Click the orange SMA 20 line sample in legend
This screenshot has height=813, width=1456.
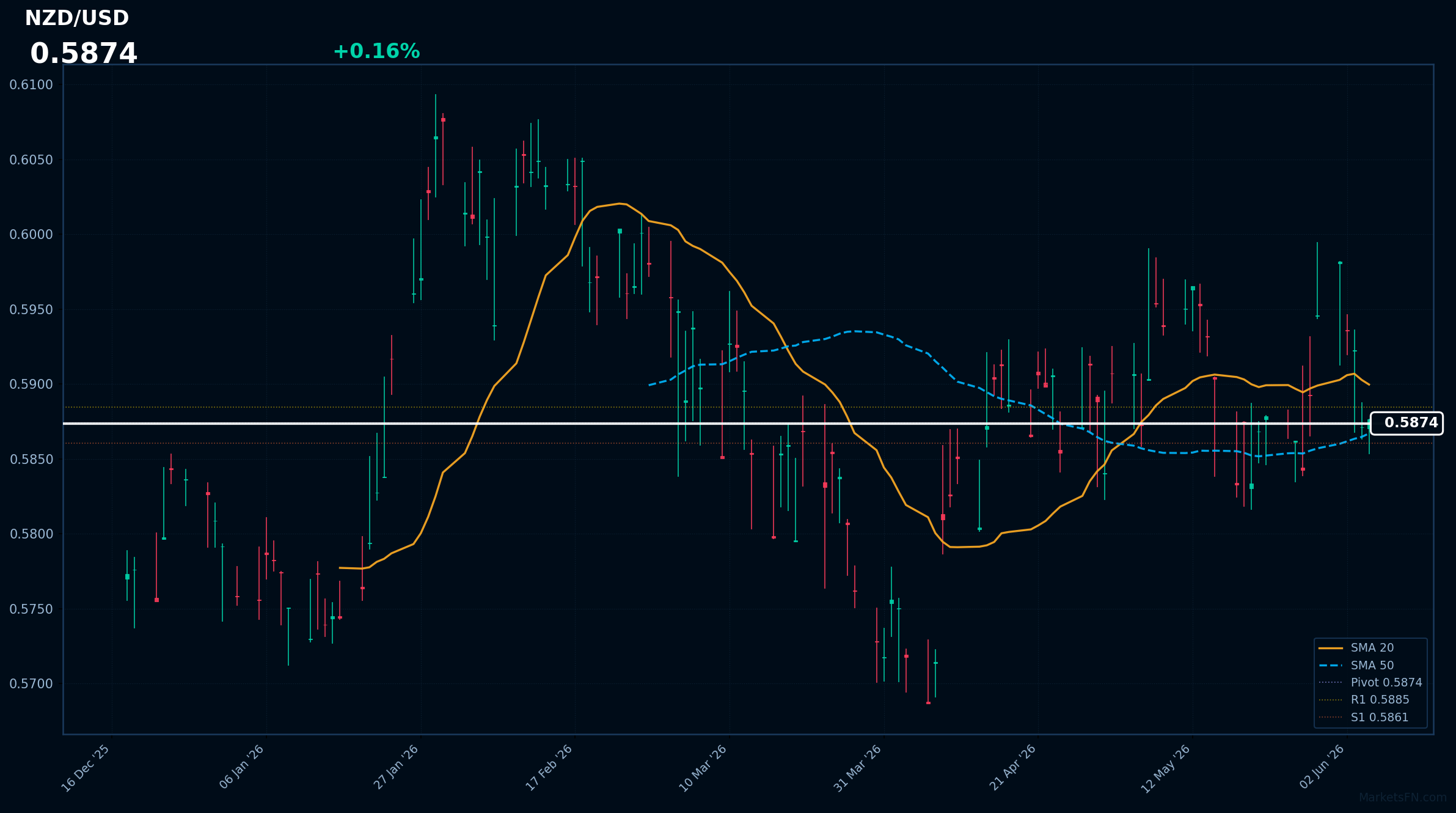coord(1331,648)
